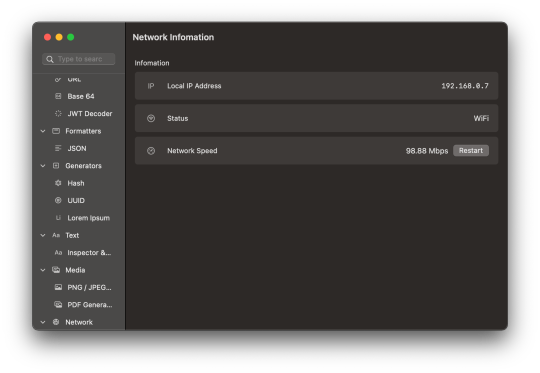This screenshot has height=373, width=540.
Task: Click the Network Speed label
Action: tap(192, 151)
